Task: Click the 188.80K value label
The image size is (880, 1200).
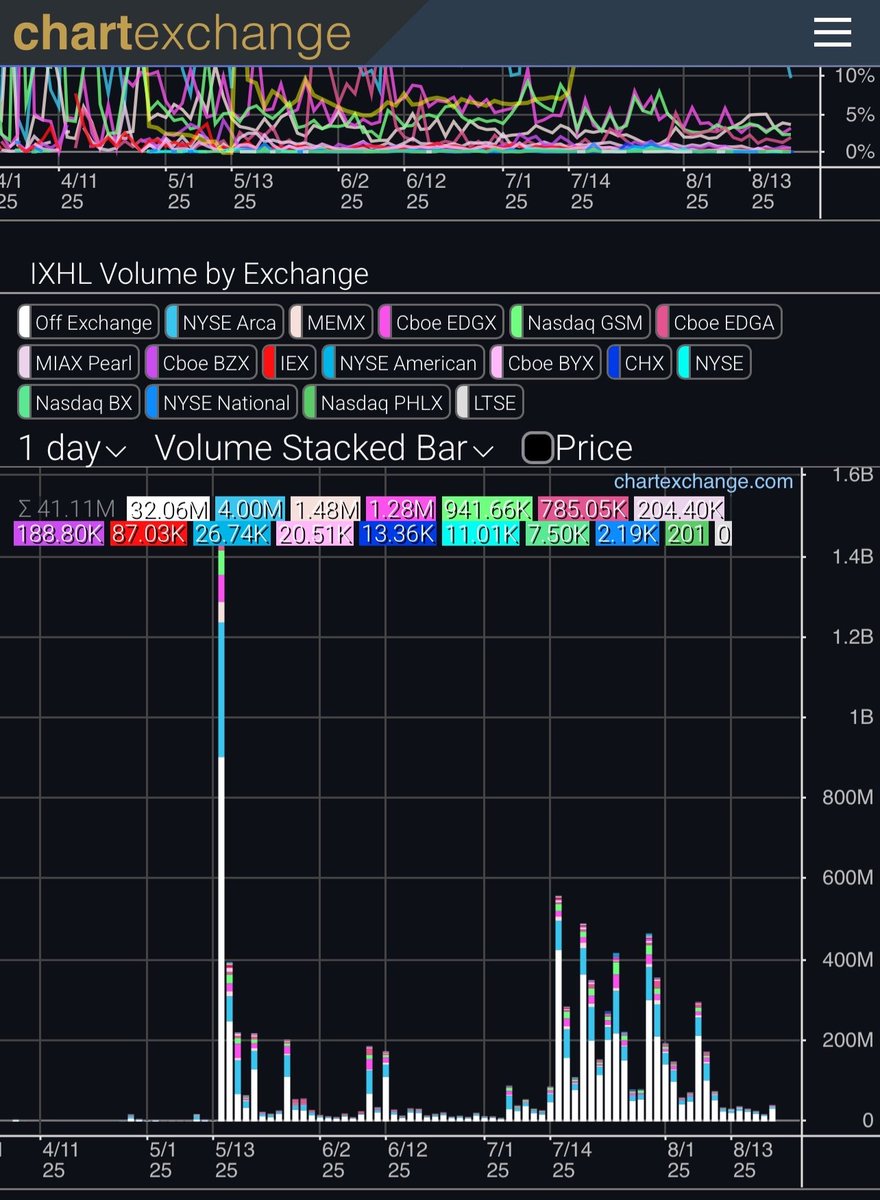Action: coord(59,533)
